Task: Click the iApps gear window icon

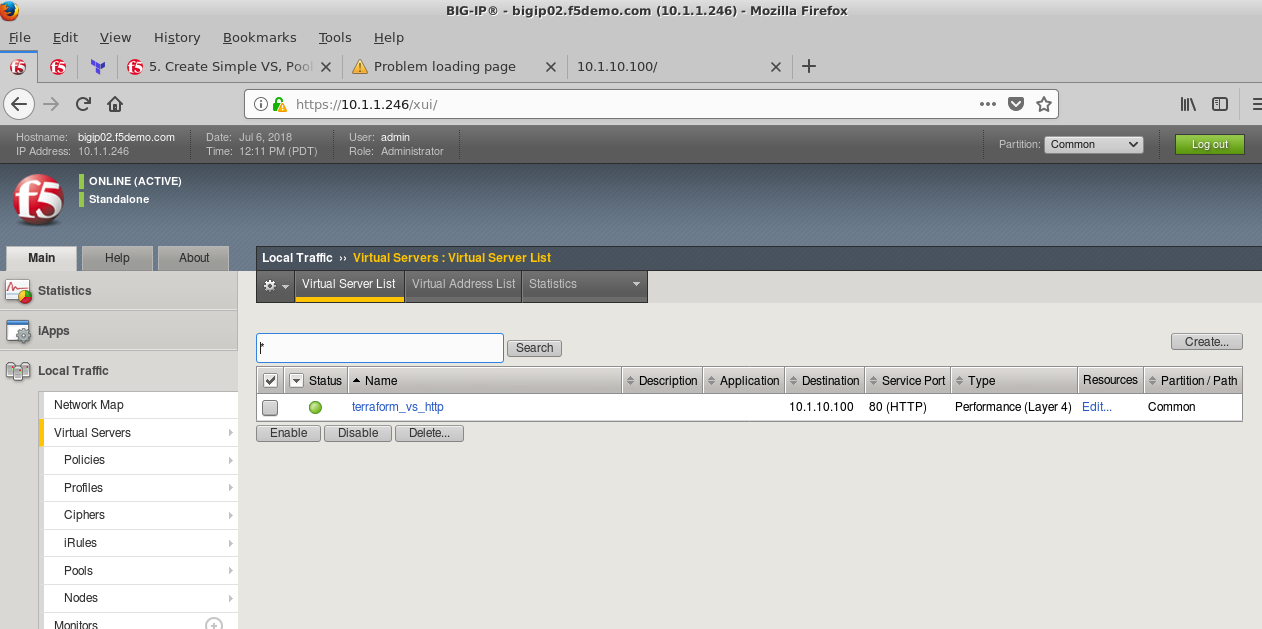Action: coord(18,331)
